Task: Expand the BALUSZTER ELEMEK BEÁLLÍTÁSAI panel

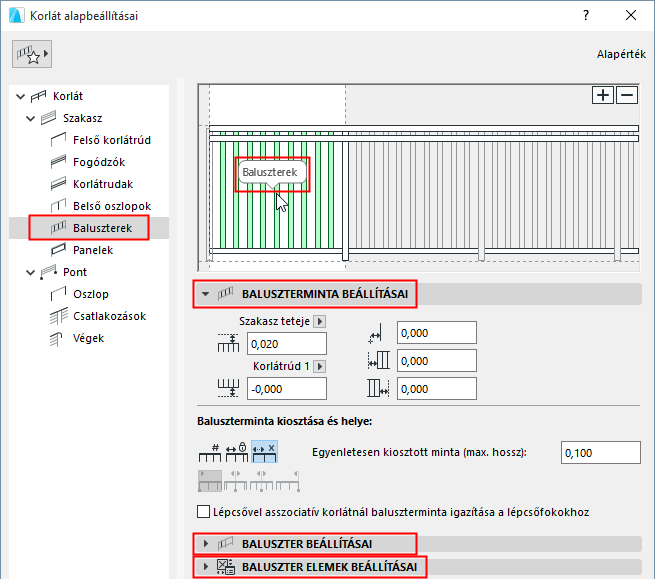Action: tap(205, 567)
